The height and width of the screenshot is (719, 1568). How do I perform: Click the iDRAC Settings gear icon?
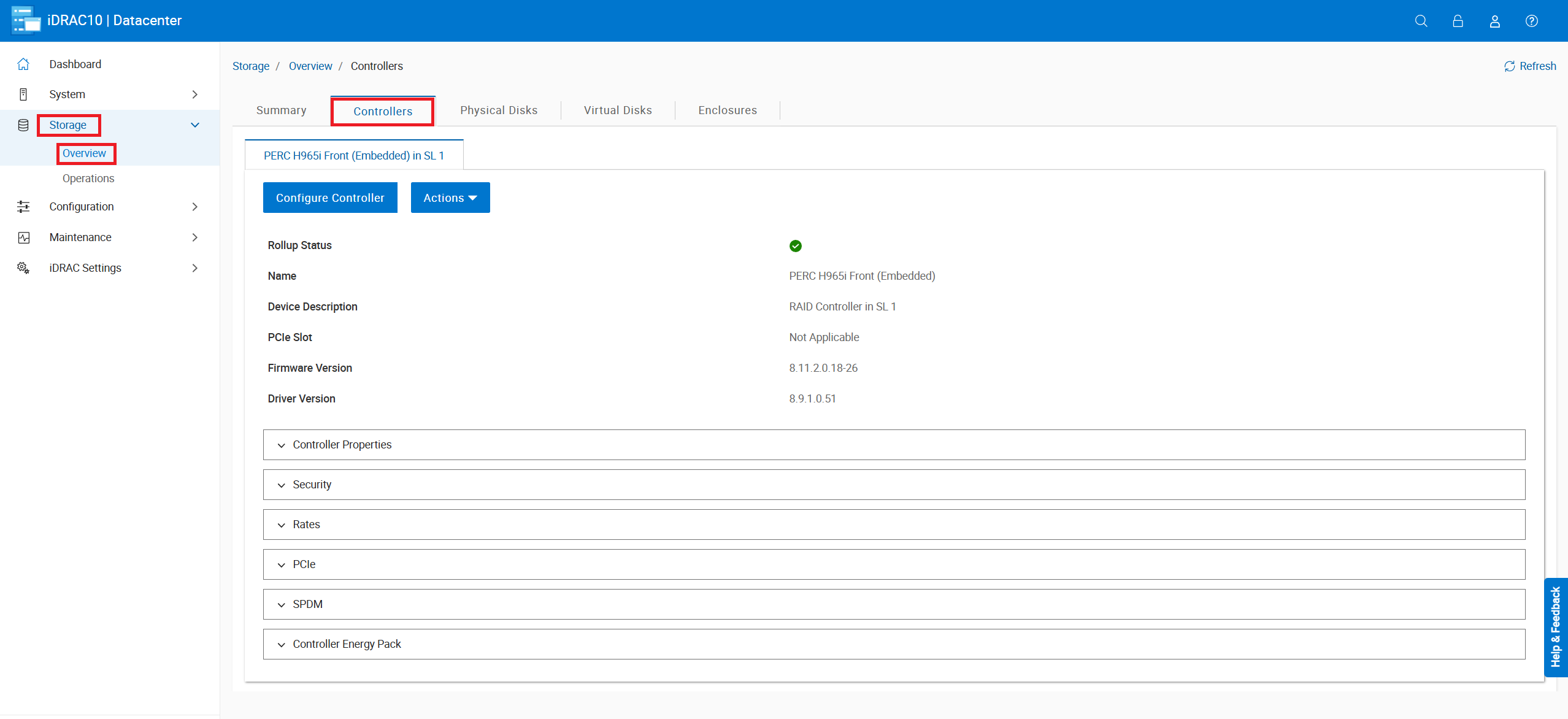pyautogui.click(x=23, y=267)
